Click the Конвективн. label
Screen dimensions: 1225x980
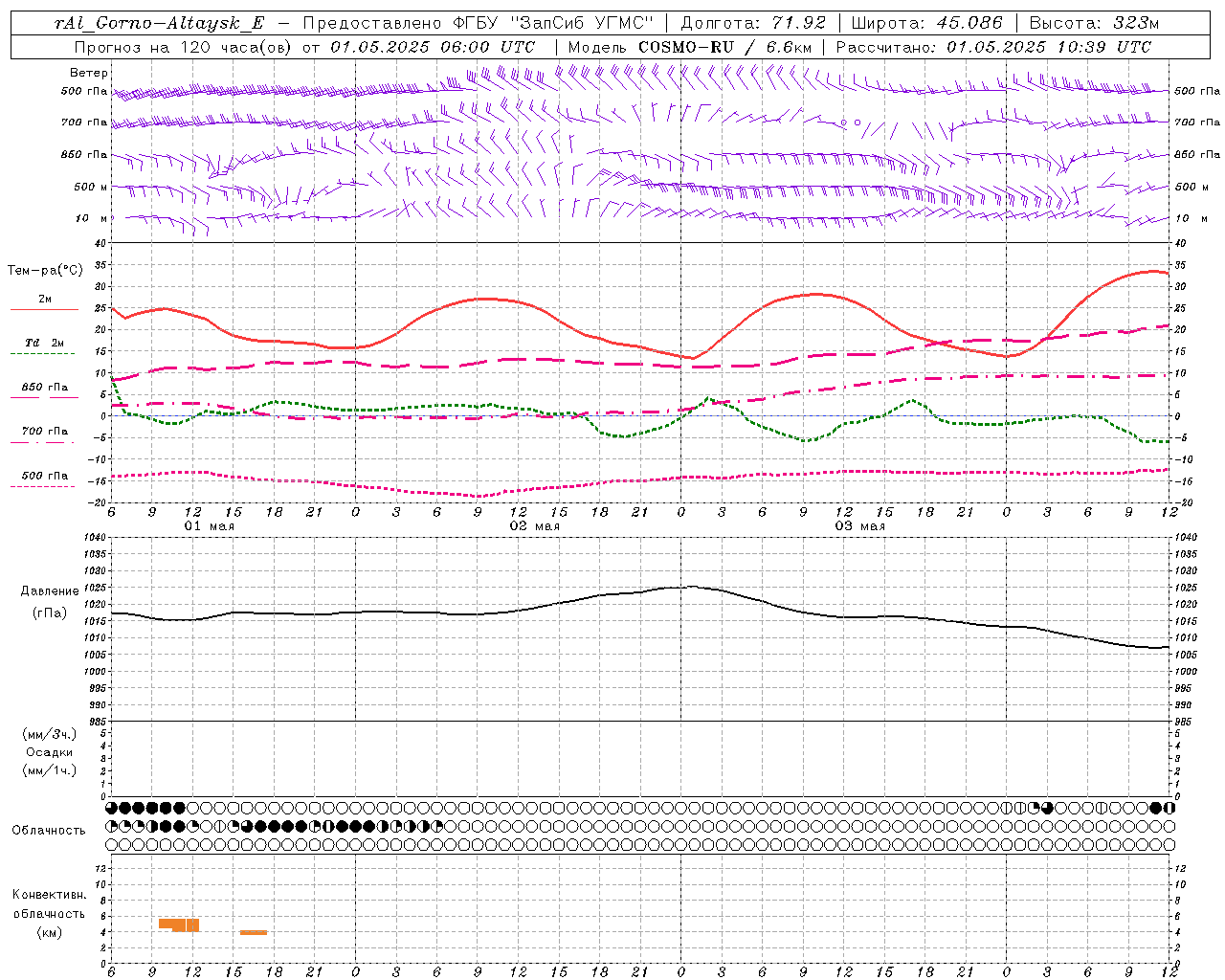click(49, 894)
